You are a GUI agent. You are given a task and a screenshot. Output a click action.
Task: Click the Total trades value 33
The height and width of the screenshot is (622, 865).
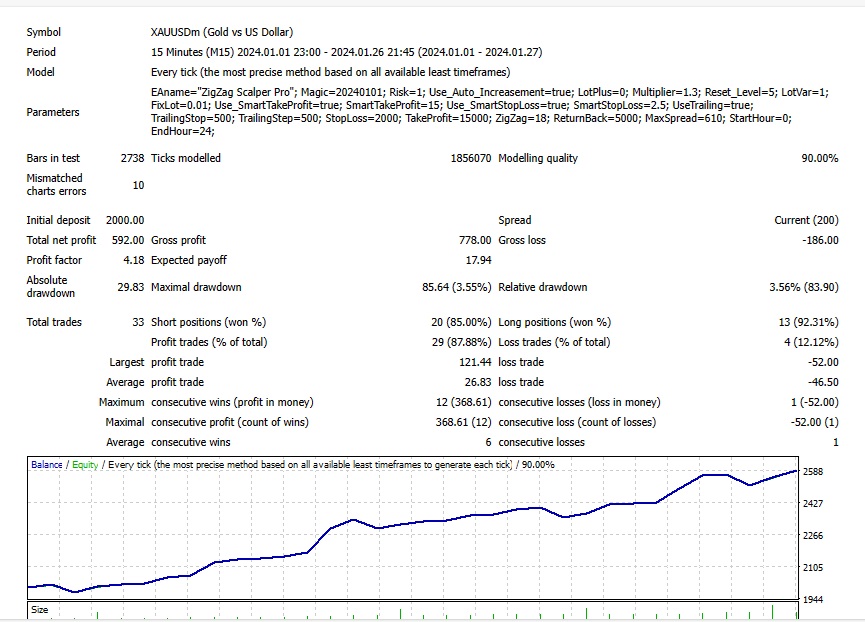click(x=138, y=323)
